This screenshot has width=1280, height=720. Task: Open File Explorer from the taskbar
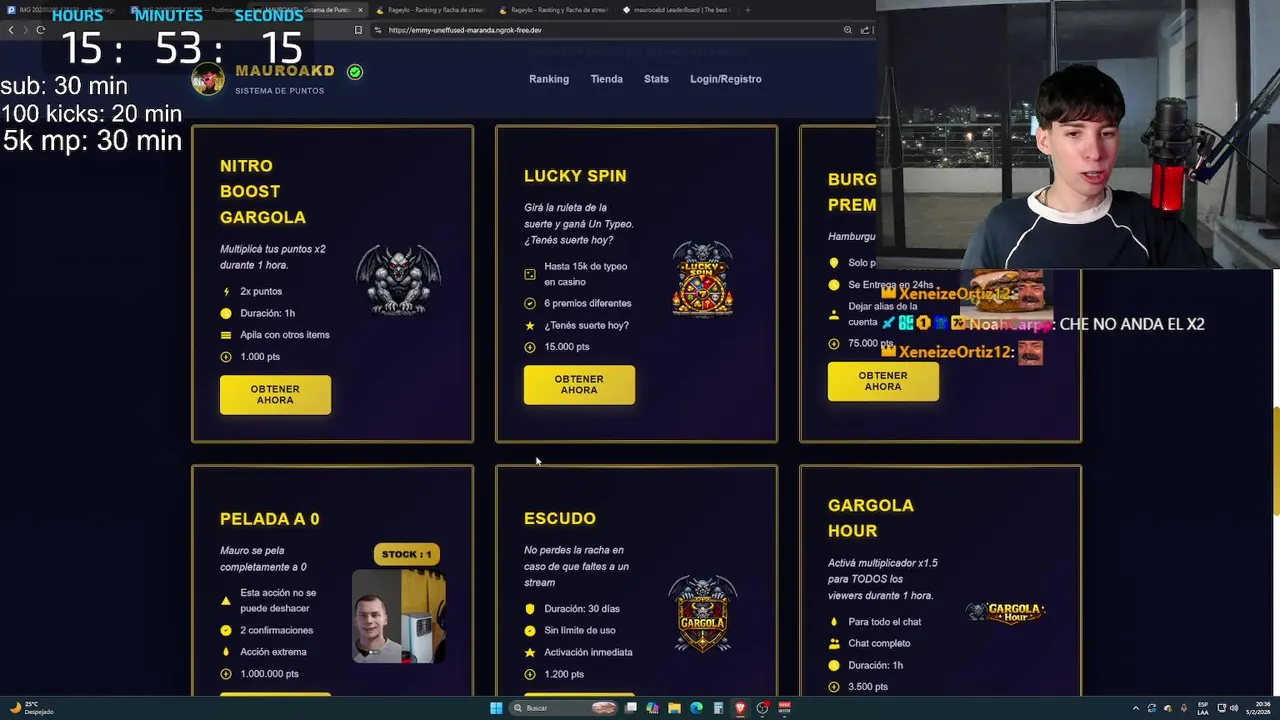click(674, 708)
